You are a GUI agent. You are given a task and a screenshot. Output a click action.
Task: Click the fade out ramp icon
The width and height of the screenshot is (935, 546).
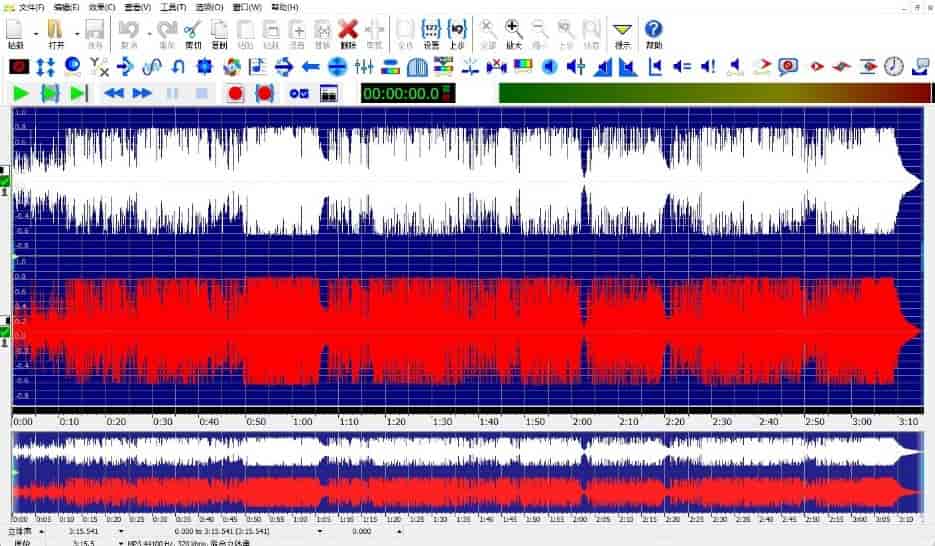629,67
